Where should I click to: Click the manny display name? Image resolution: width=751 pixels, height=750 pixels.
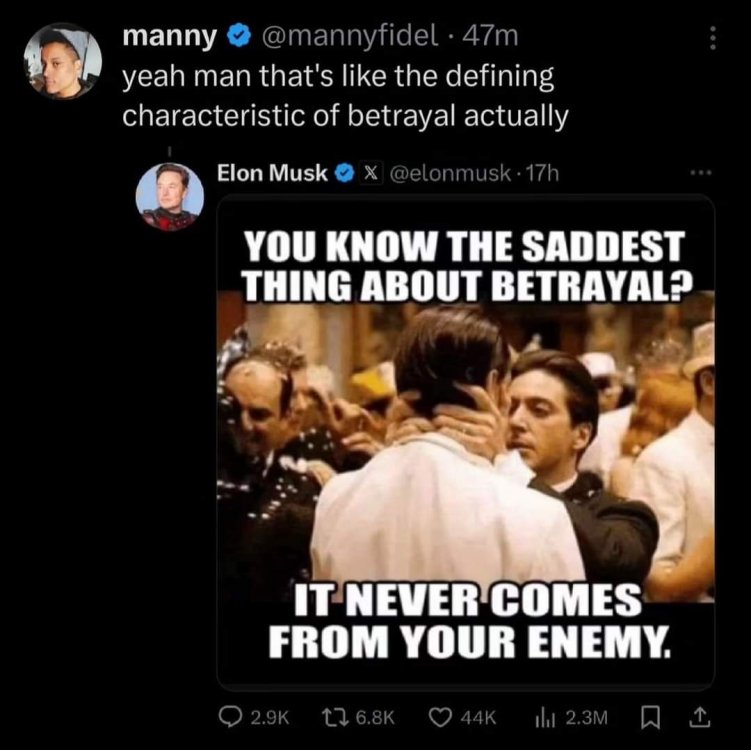(169, 38)
